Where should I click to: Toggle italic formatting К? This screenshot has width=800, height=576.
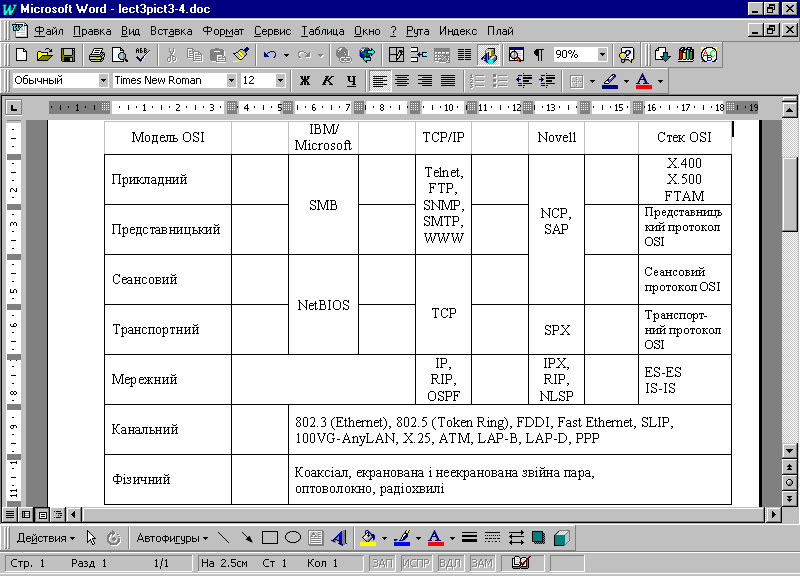coord(328,81)
